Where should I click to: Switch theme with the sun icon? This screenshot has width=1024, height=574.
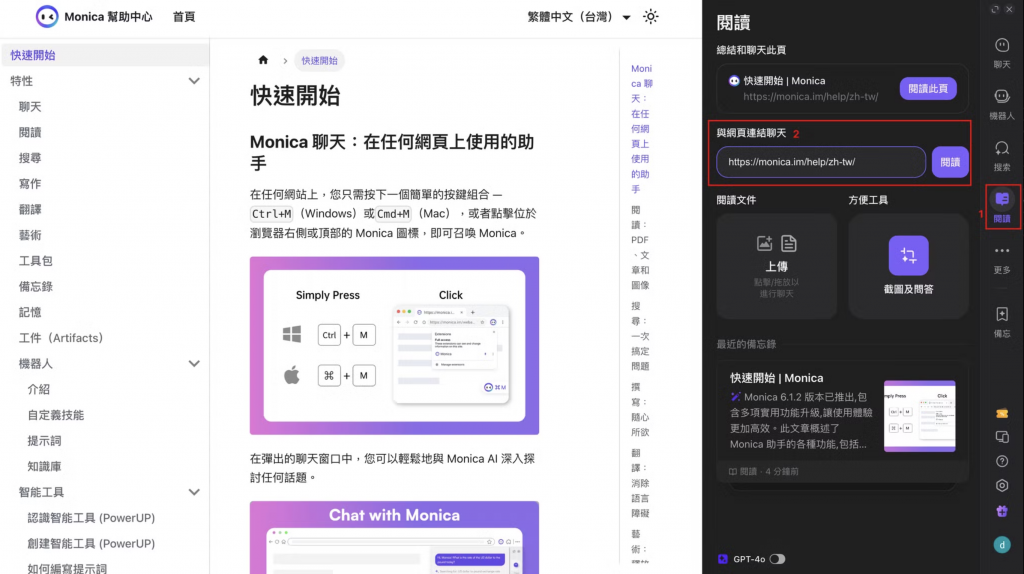650,16
